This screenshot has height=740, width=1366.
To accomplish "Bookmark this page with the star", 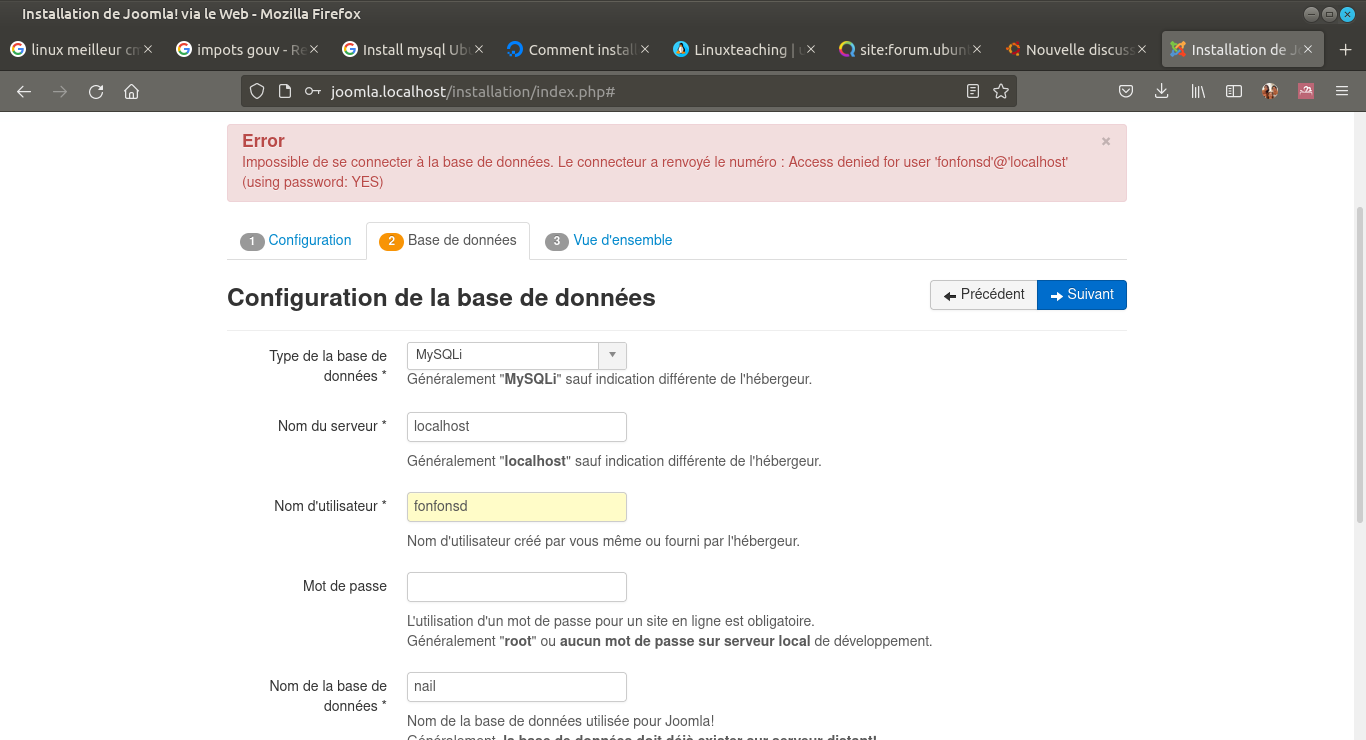I will coord(1001,91).
